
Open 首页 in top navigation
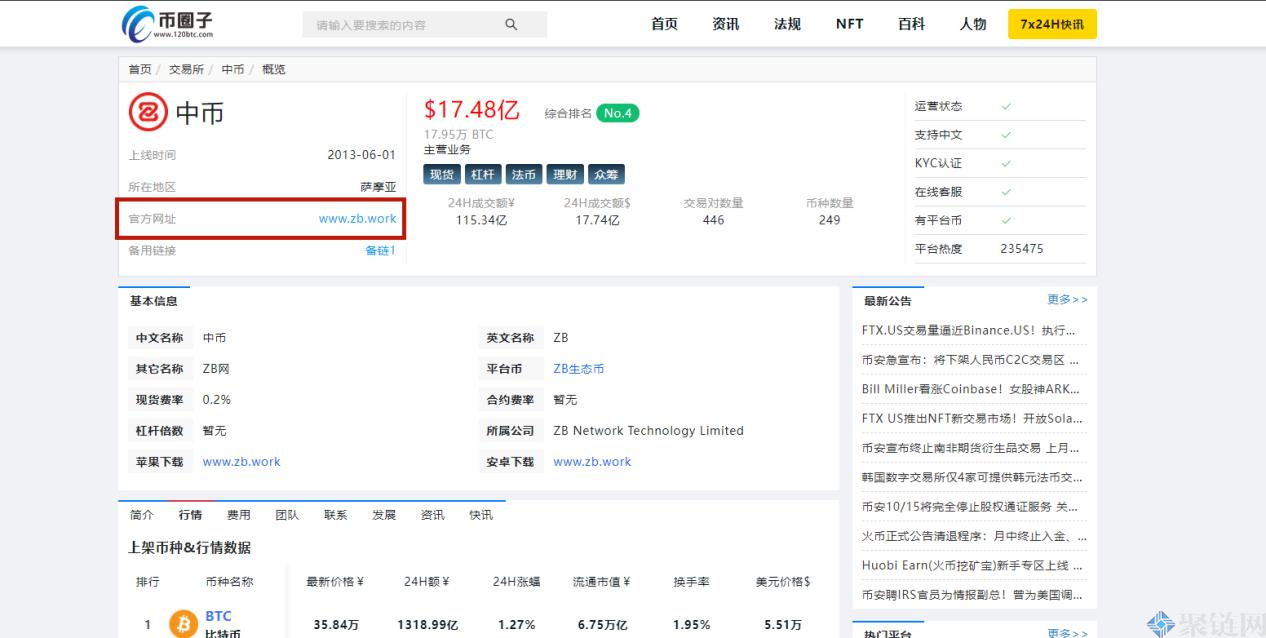coord(664,24)
